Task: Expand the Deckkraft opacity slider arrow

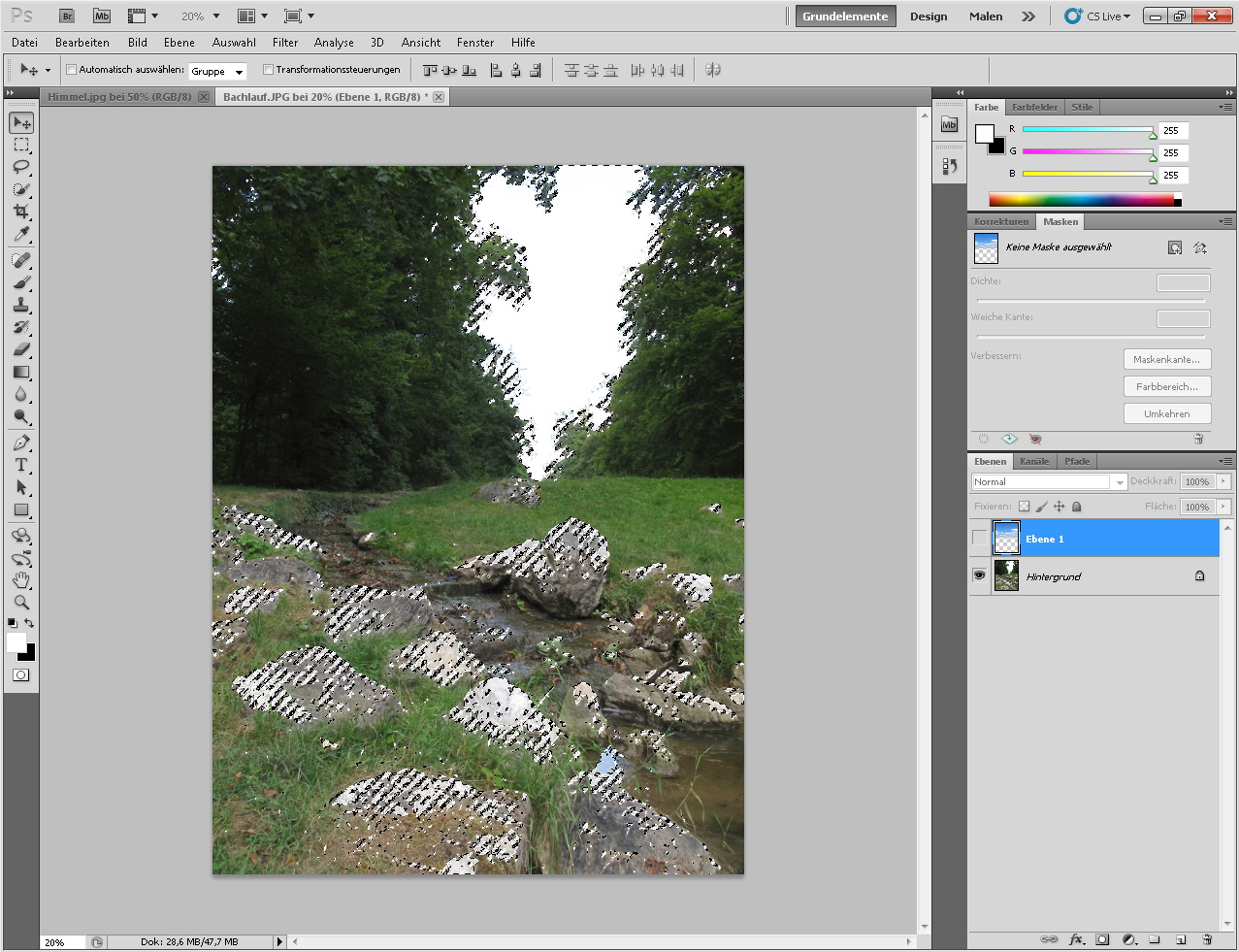Action: [1223, 481]
